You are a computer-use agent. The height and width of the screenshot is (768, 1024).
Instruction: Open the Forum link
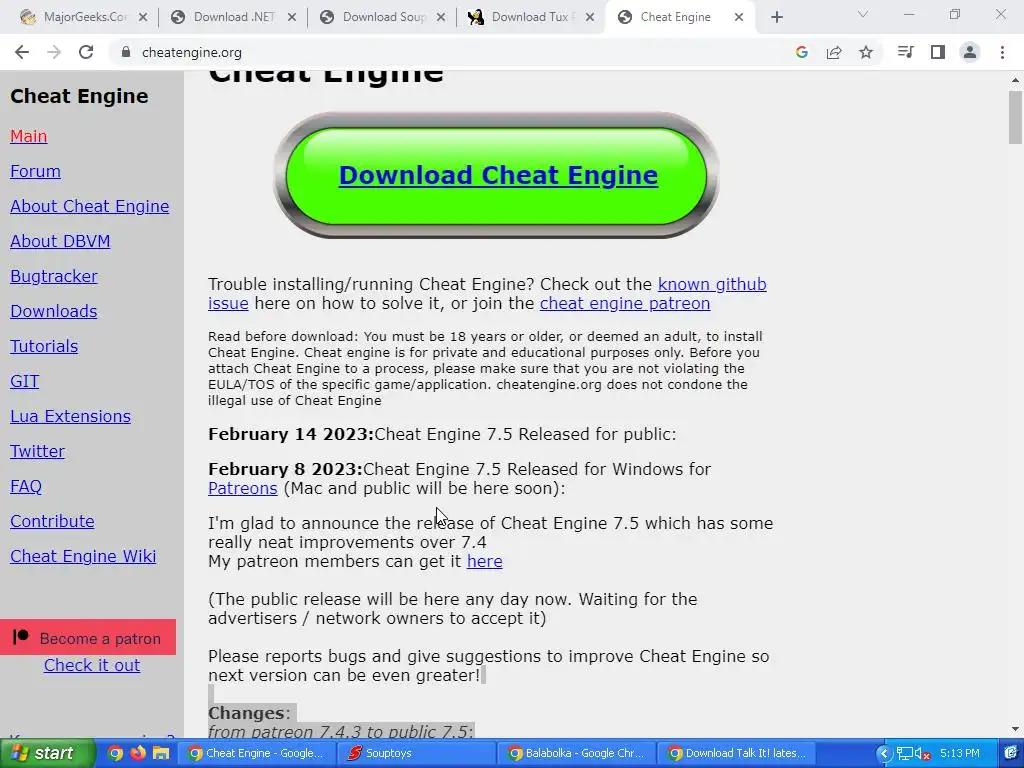35,171
